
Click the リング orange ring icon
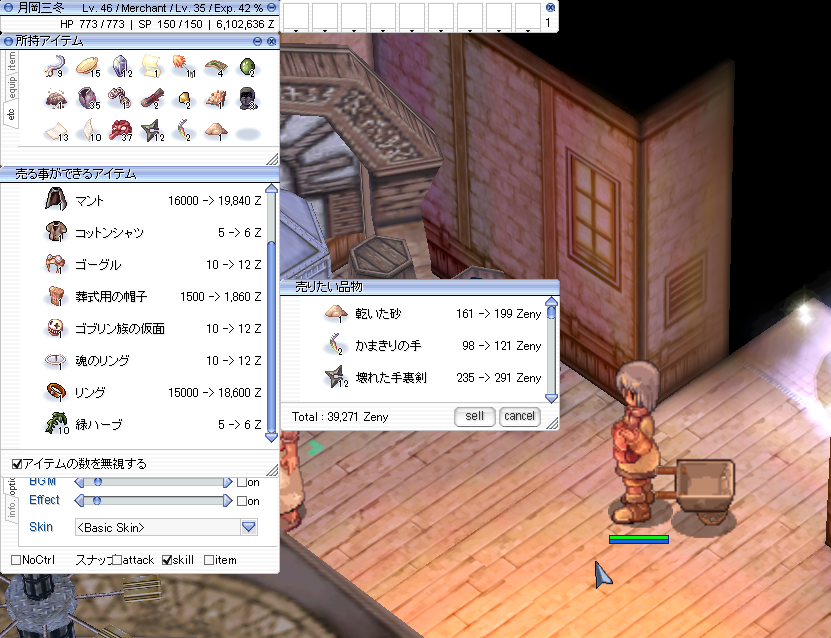[x=56, y=392]
